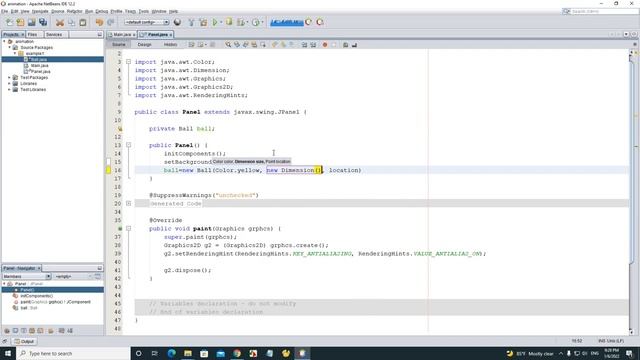Image resolution: width=640 pixels, height=360 pixels.
Task: Click the Build Project hammer icon
Action: click(x=191, y=22)
